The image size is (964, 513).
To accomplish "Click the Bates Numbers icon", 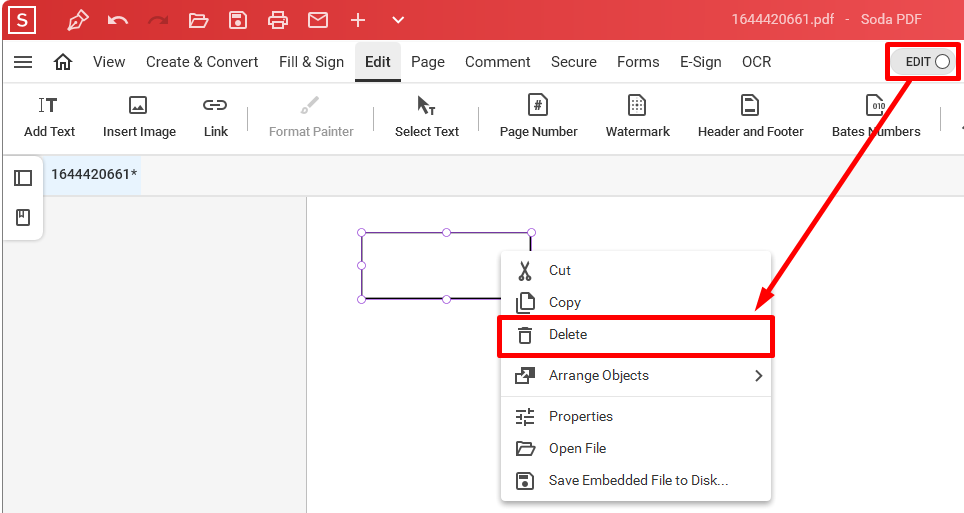I will [x=875, y=105].
